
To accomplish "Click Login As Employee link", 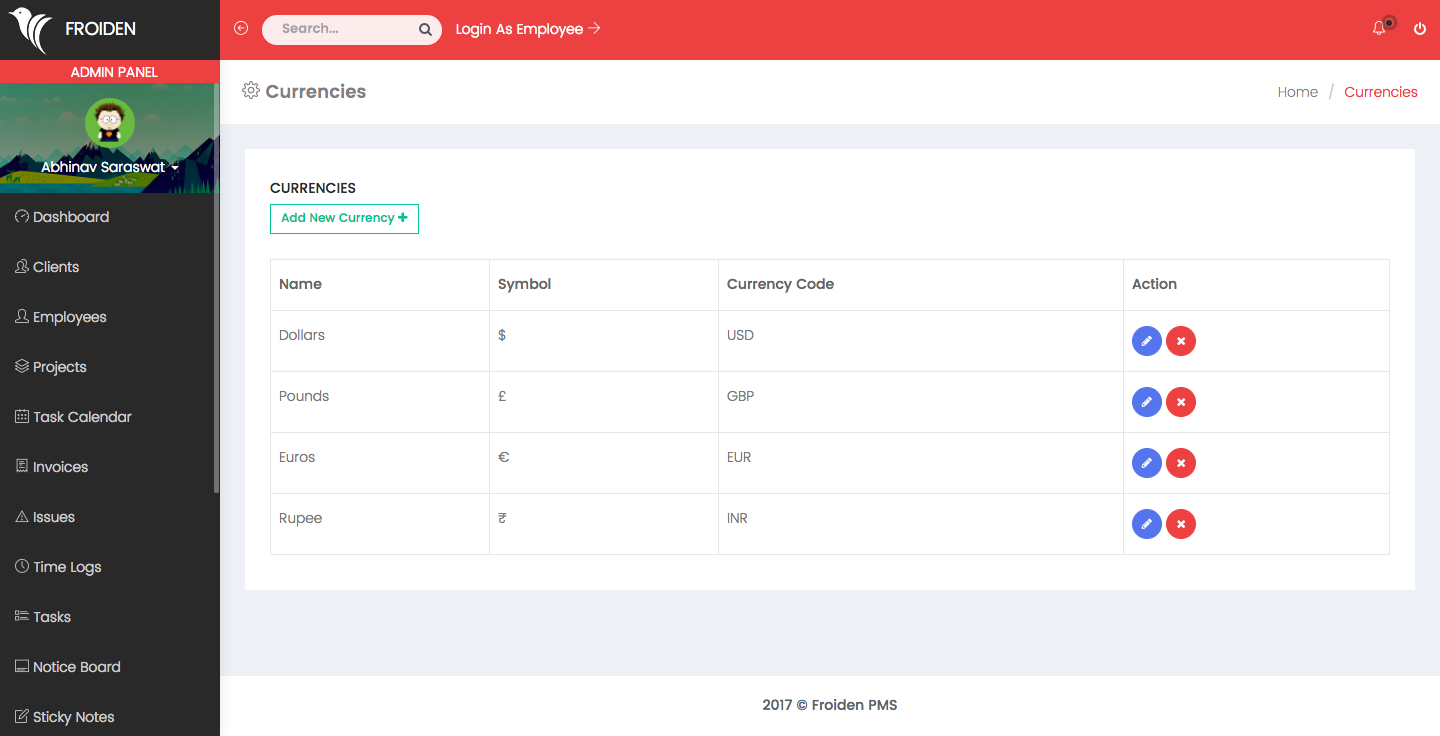I will coord(527,29).
